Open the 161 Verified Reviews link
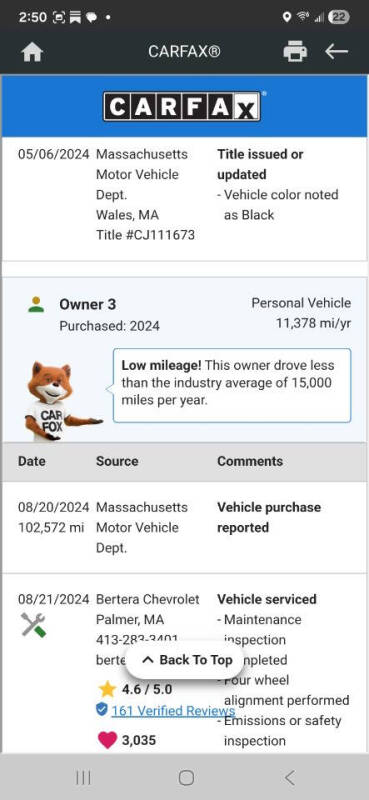This screenshot has height=800, width=369. point(173,711)
